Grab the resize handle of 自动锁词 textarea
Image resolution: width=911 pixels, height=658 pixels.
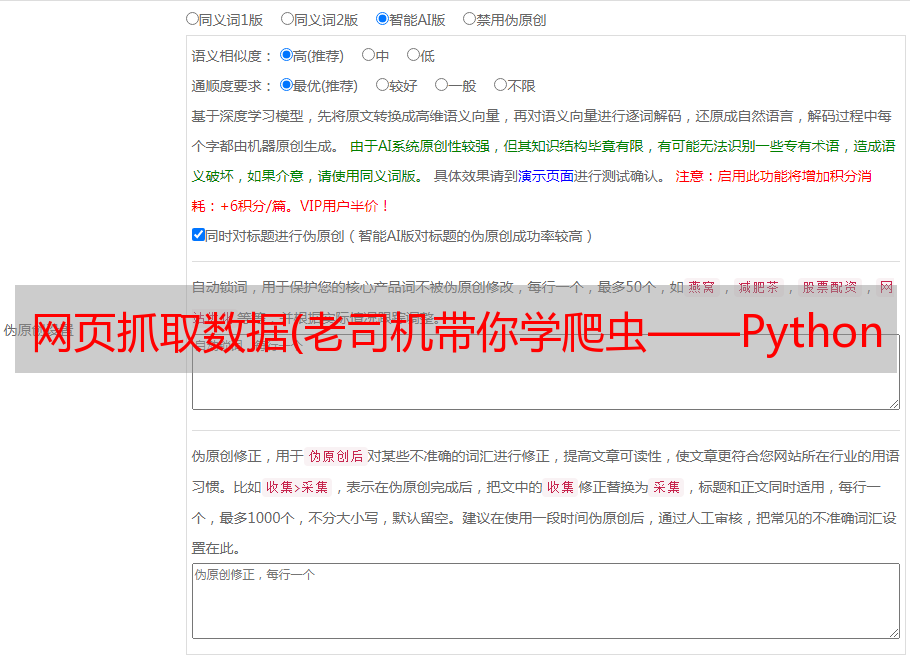(x=894, y=404)
